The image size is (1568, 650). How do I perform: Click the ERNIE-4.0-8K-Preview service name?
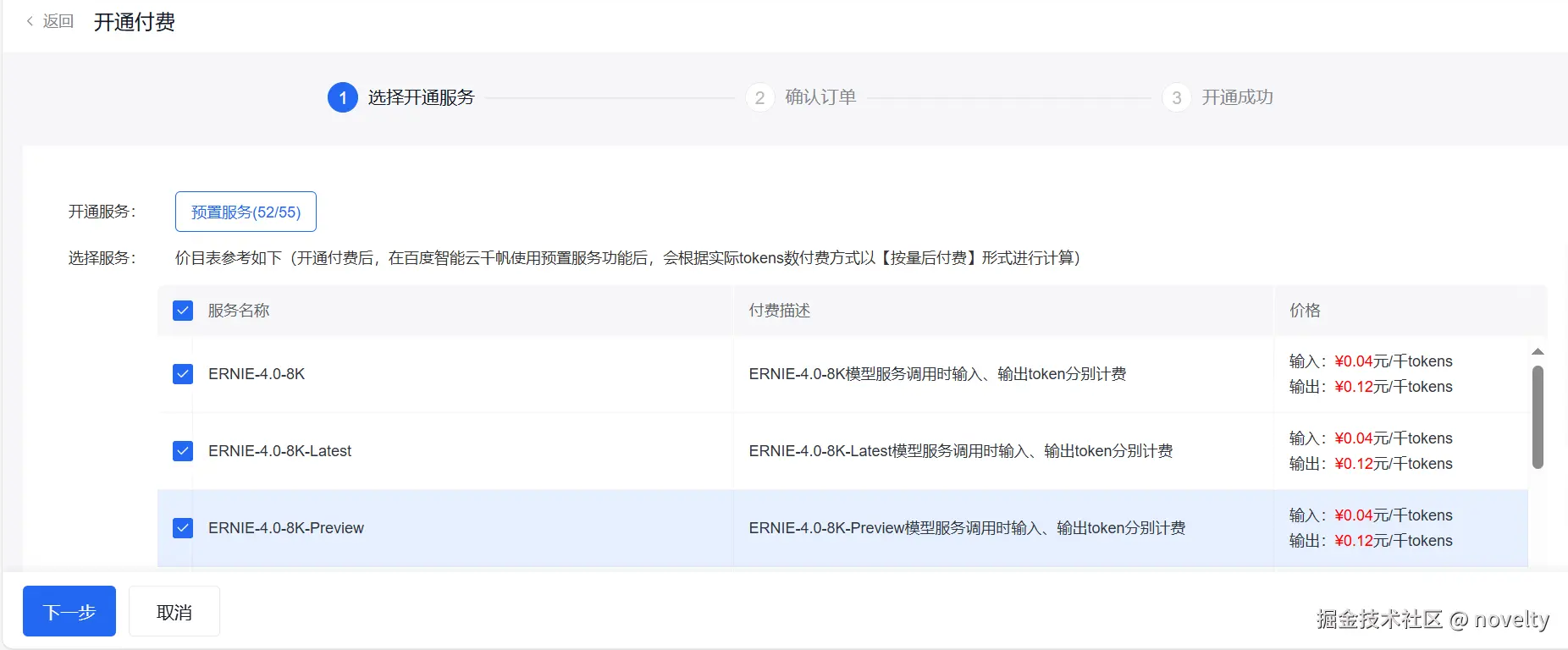(x=286, y=528)
